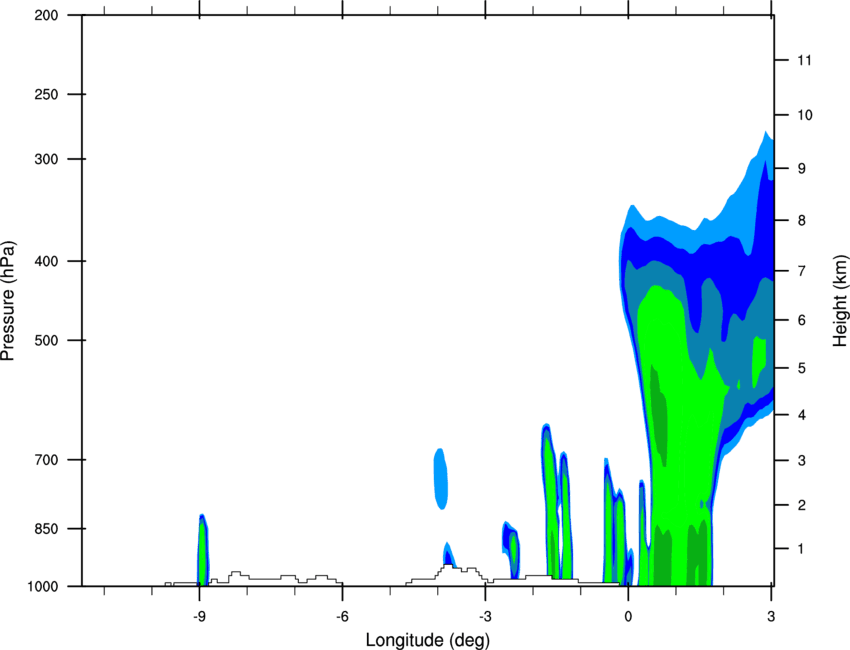850x650 pixels.
Task: Select the 400 pressure tick label
Action: click(x=46, y=261)
